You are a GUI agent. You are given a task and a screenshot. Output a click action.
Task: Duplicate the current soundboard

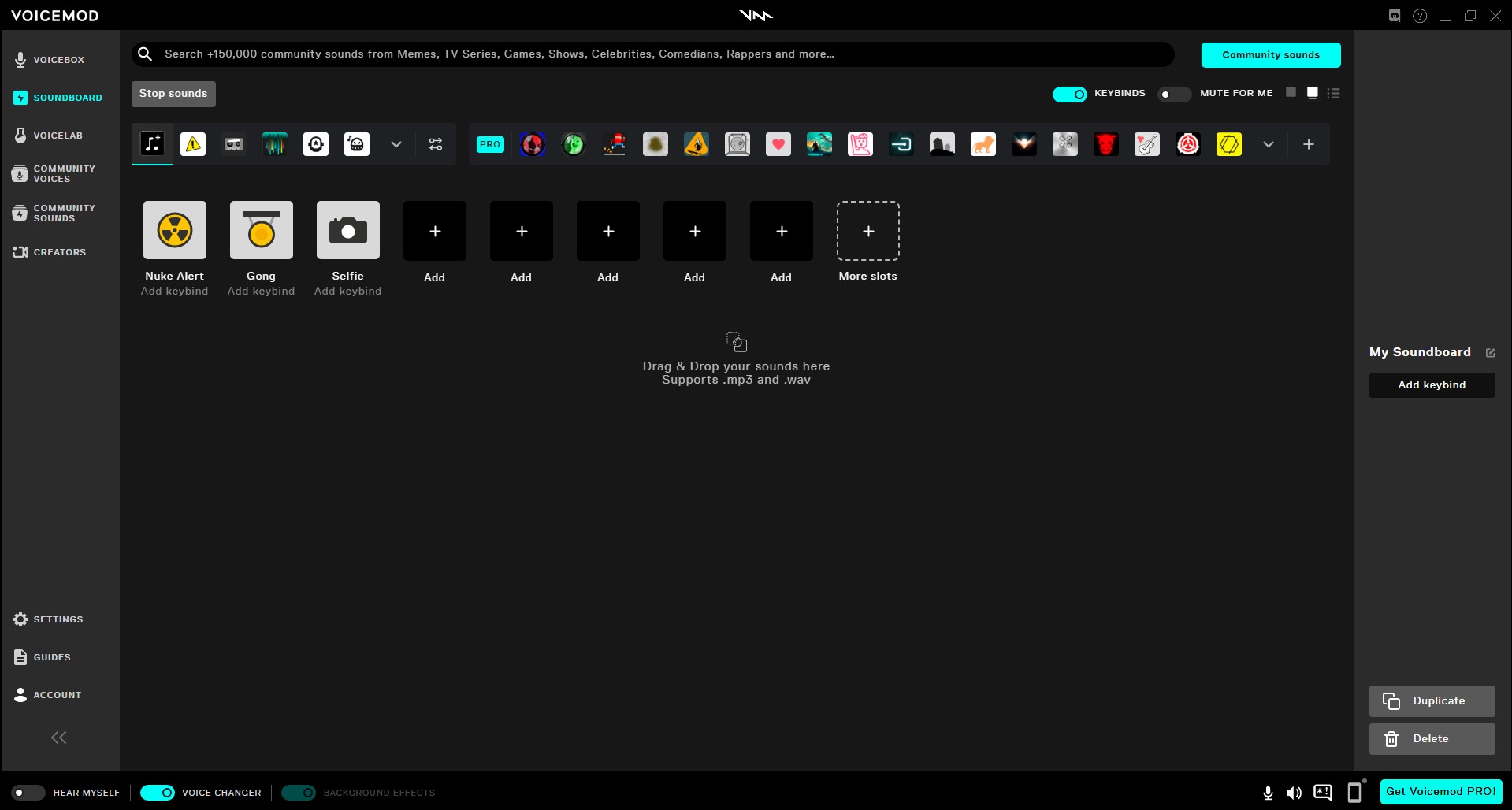1432,700
